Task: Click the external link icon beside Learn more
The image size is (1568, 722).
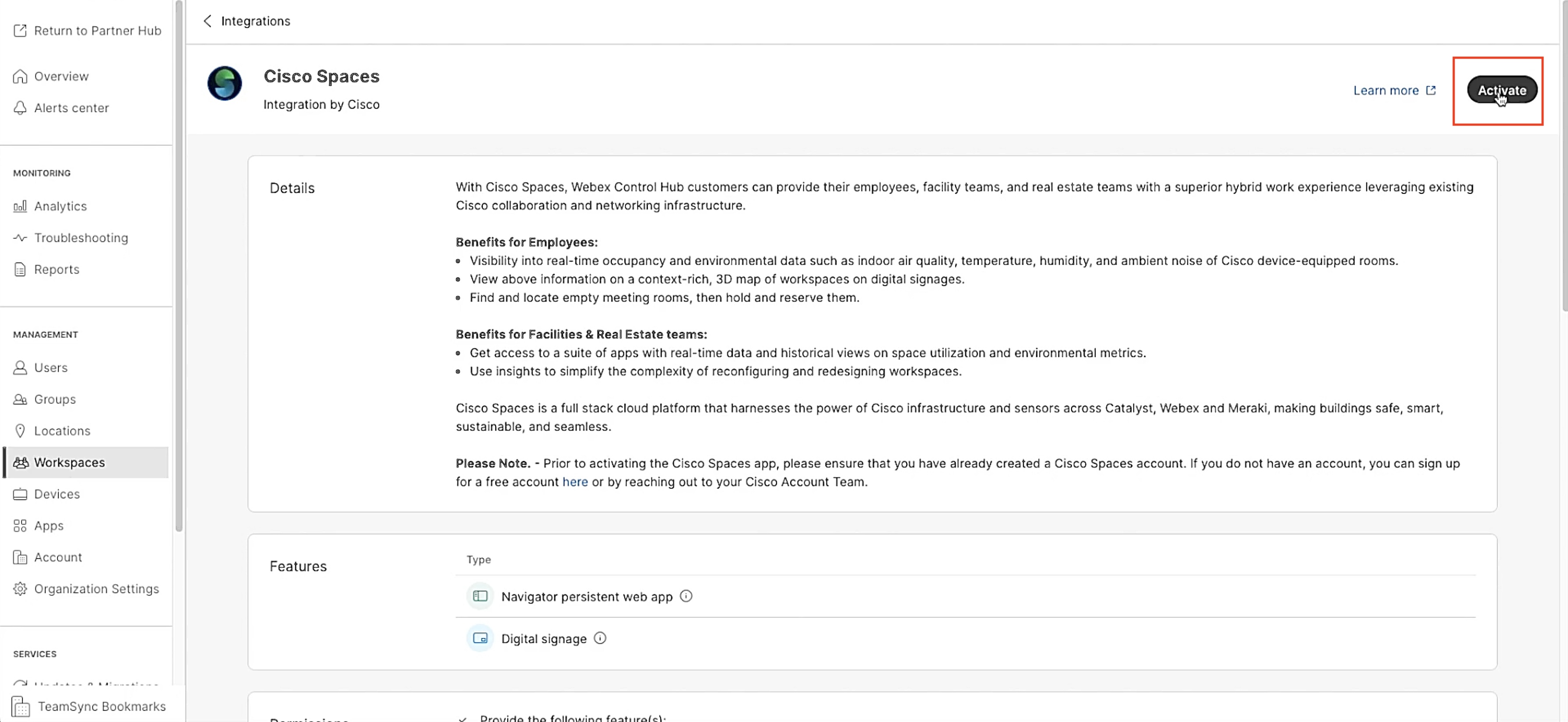Action: point(1431,91)
